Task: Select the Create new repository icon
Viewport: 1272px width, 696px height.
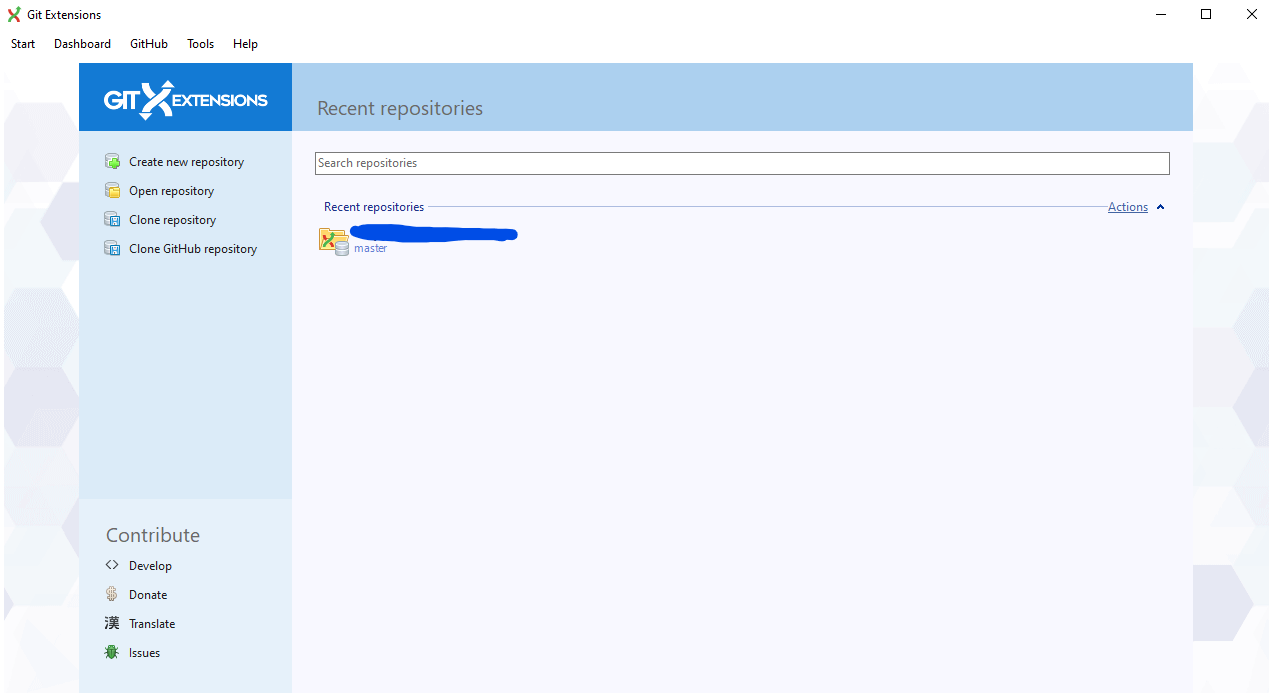Action: [112, 161]
